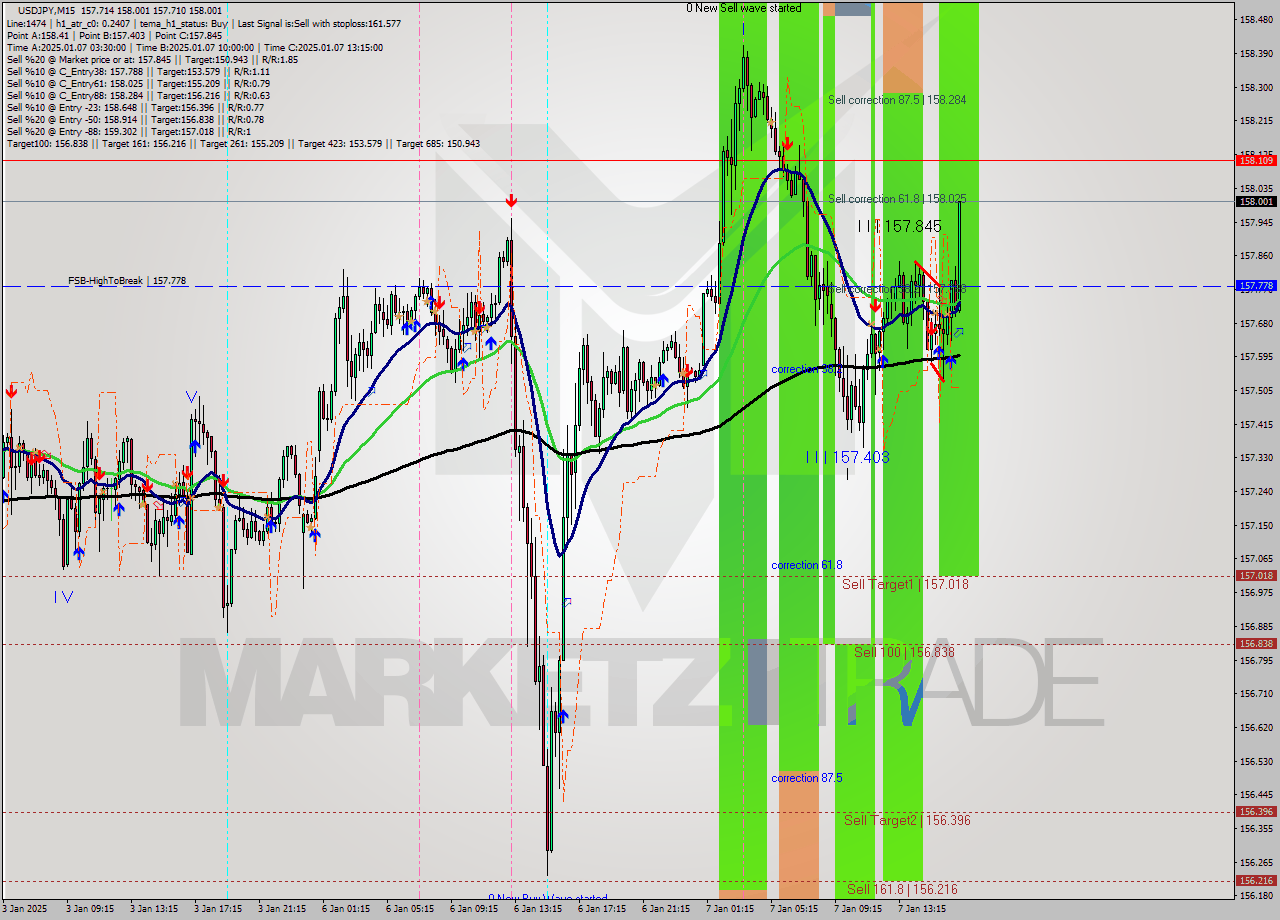
Task: Click the 'FSB-HighToBreak | 157.778' label
Action: 127,281
